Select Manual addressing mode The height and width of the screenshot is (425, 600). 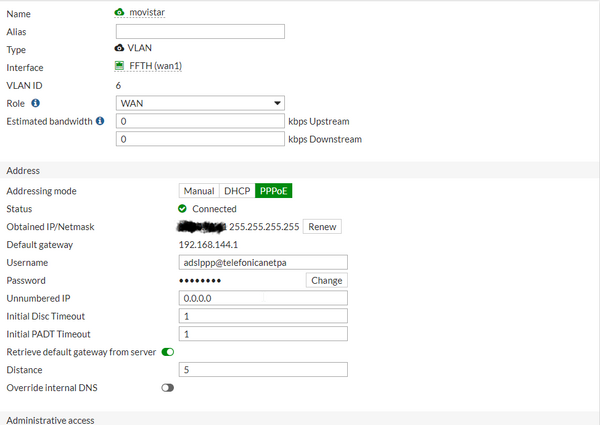point(198,191)
